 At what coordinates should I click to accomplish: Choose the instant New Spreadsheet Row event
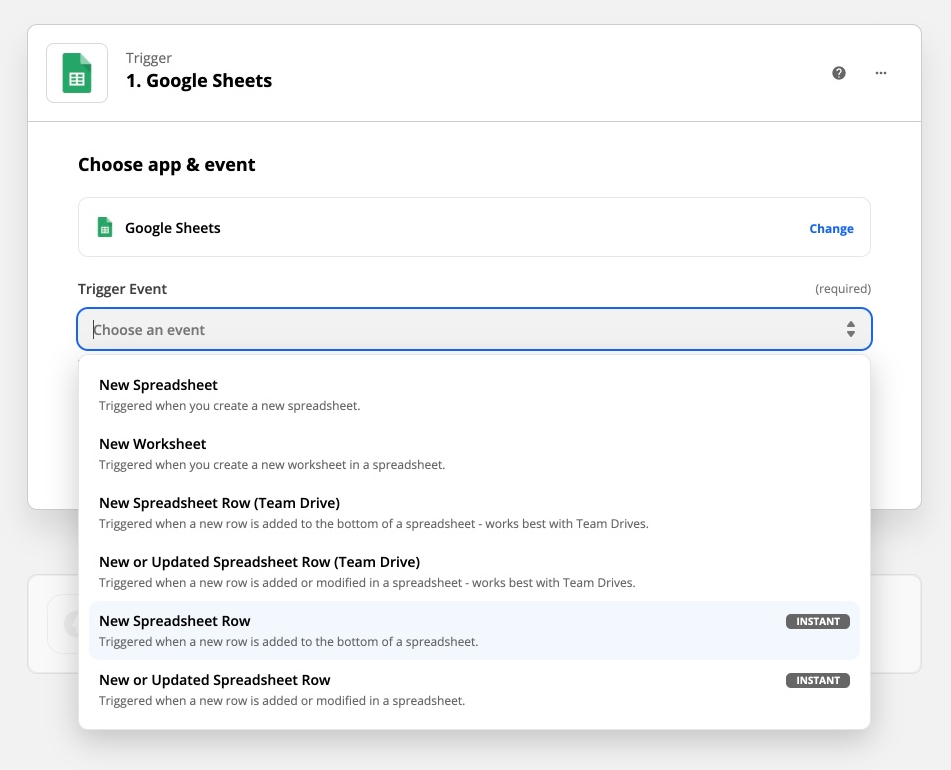coord(175,621)
